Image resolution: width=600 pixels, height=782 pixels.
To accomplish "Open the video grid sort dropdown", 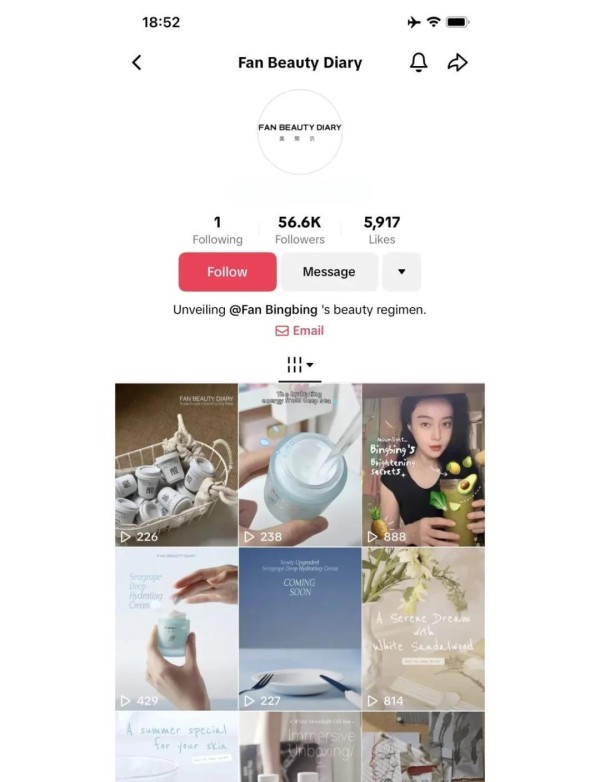I will [300, 365].
